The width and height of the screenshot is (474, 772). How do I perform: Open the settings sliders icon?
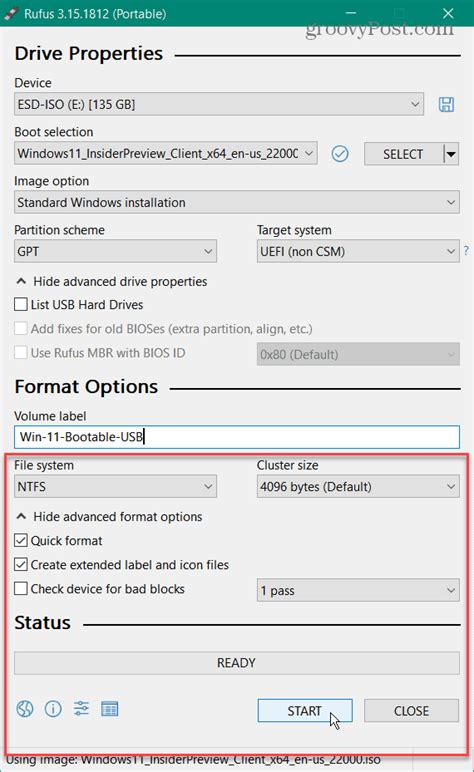tap(81, 708)
